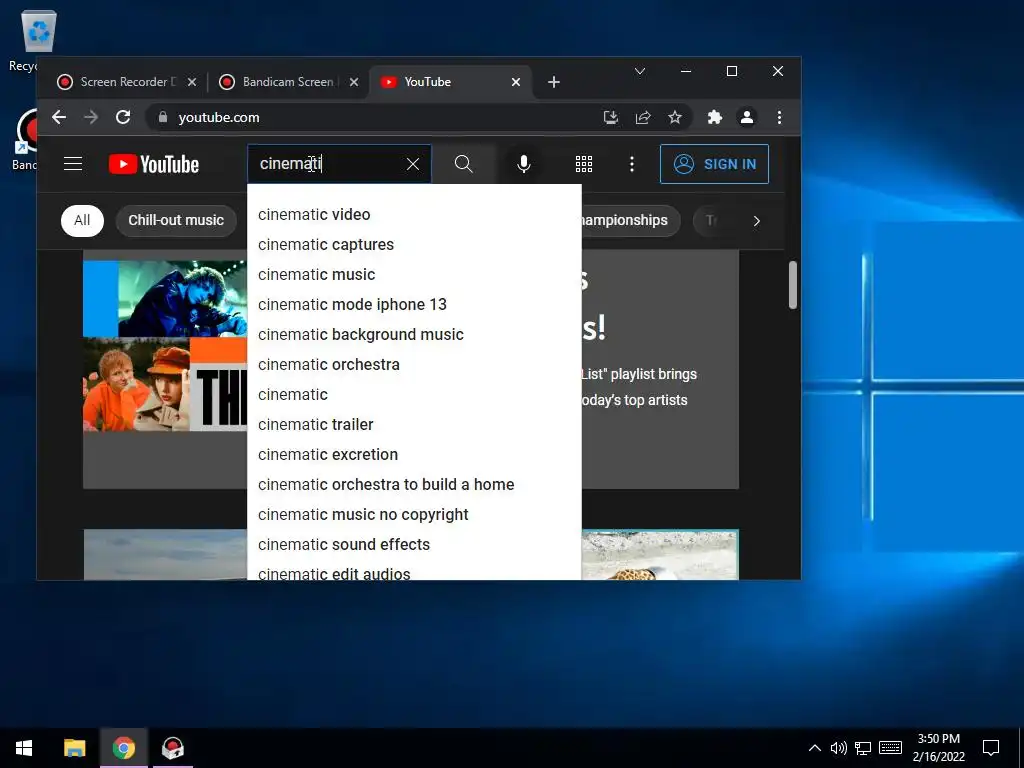Image resolution: width=1024 pixels, height=768 pixels.
Task: Choose suggestion cinematic video
Action: coord(414,215)
